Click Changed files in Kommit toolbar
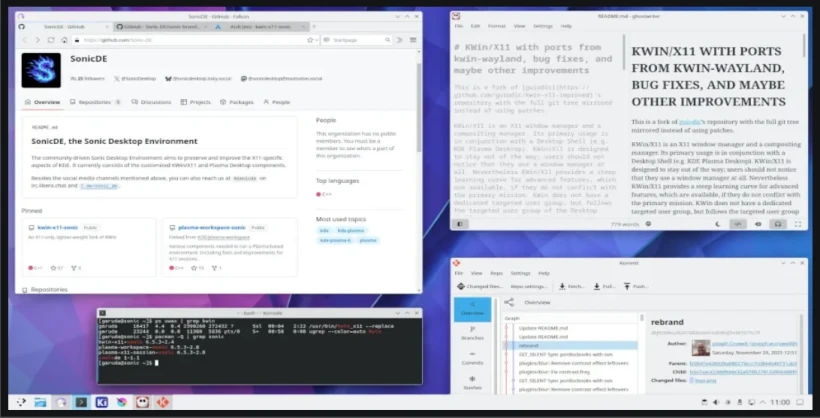The image size is (820, 418). (x=480, y=286)
